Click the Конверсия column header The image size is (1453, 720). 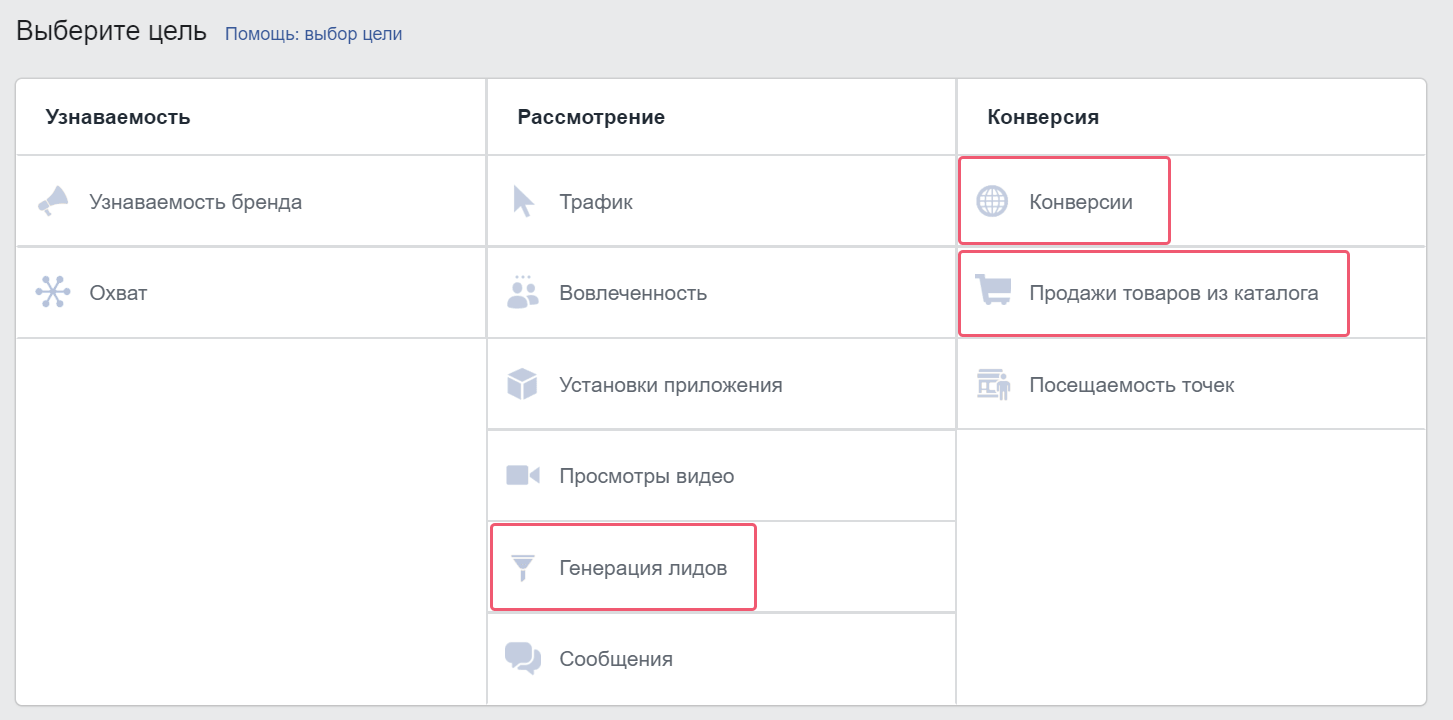tap(1043, 117)
